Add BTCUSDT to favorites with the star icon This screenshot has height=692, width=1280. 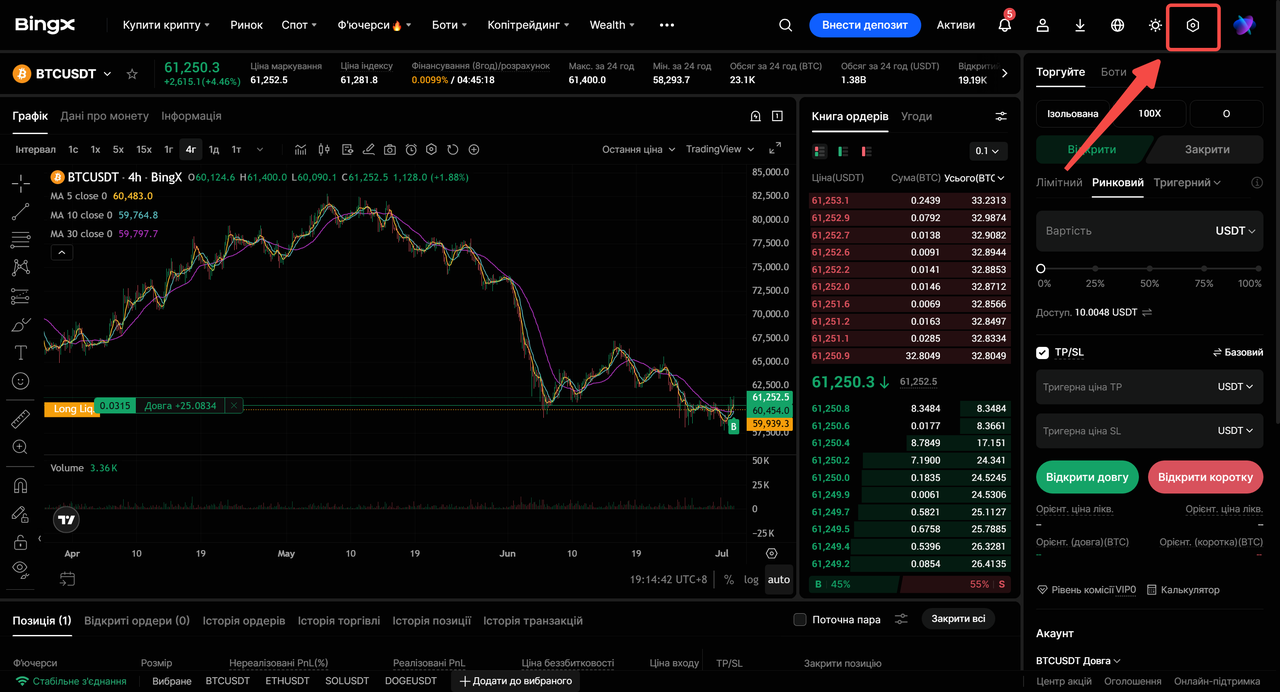pos(132,74)
